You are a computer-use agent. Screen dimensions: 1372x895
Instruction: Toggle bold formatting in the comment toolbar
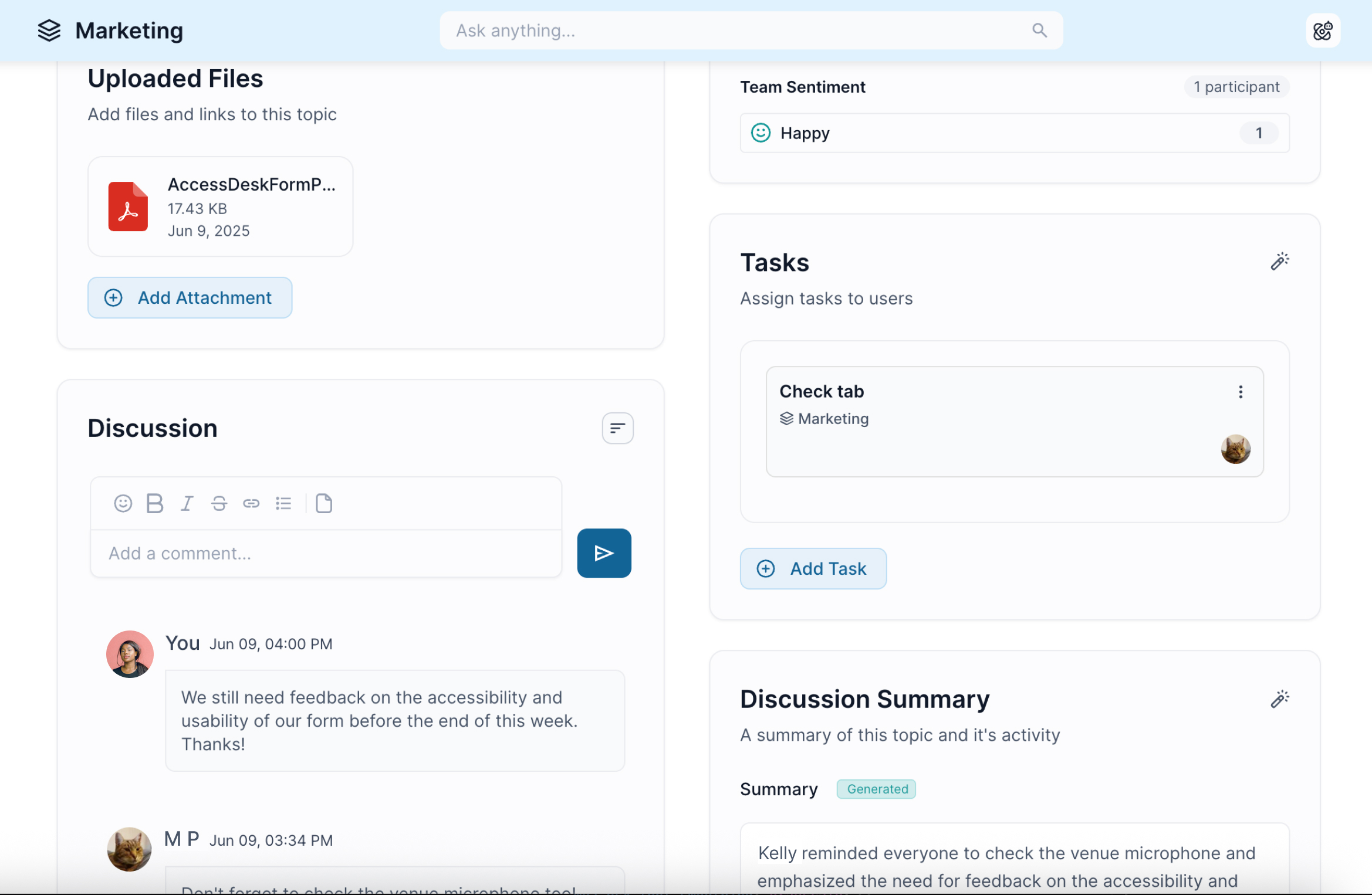click(x=154, y=503)
